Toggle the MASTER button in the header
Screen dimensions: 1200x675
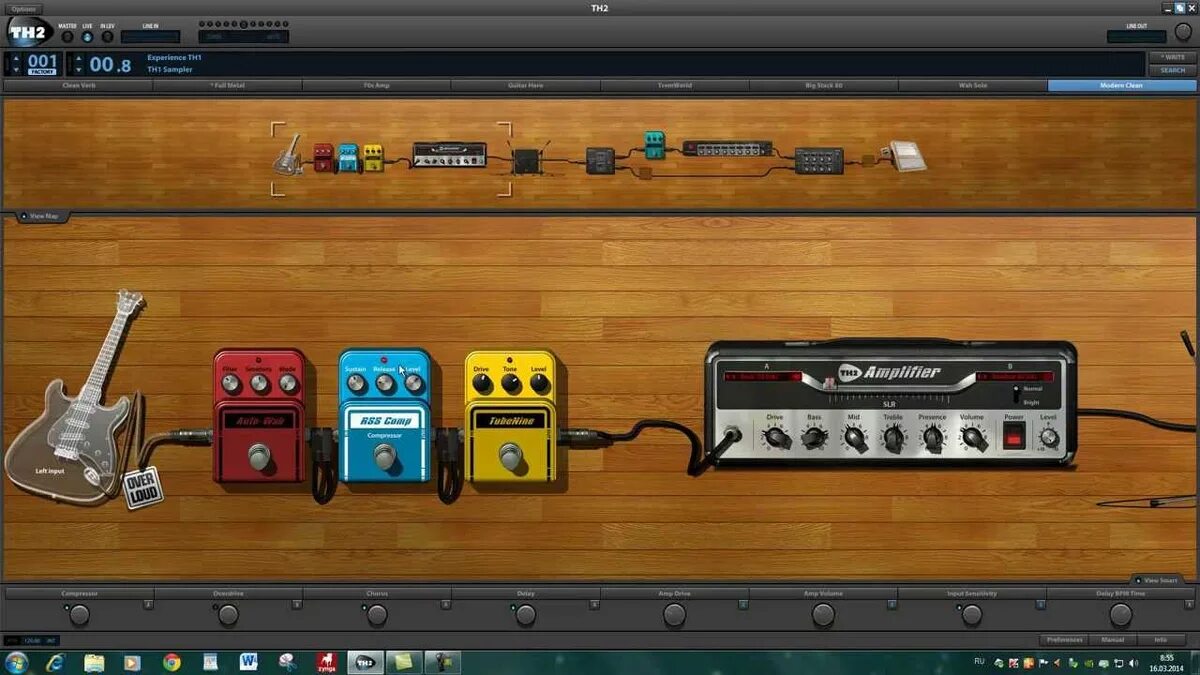click(67, 37)
